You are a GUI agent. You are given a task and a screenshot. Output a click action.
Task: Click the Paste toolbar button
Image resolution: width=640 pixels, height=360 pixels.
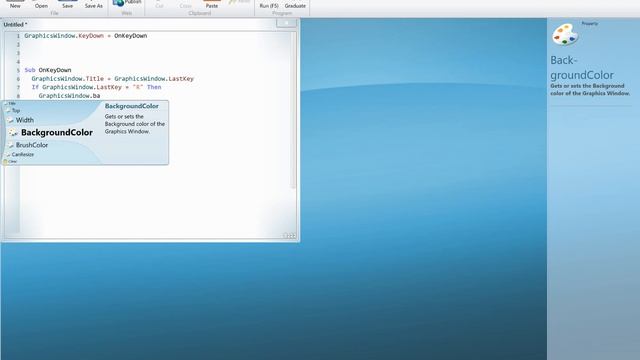211,4
